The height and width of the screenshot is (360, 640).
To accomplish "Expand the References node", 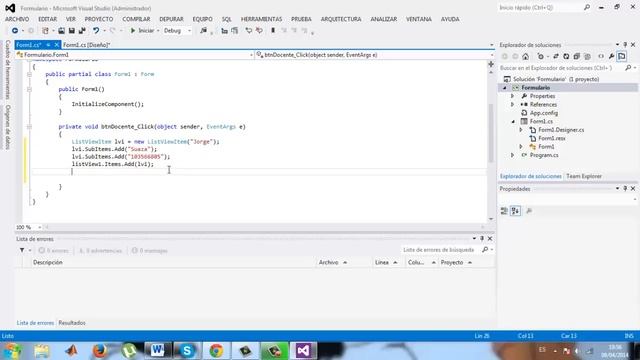I will (513, 104).
